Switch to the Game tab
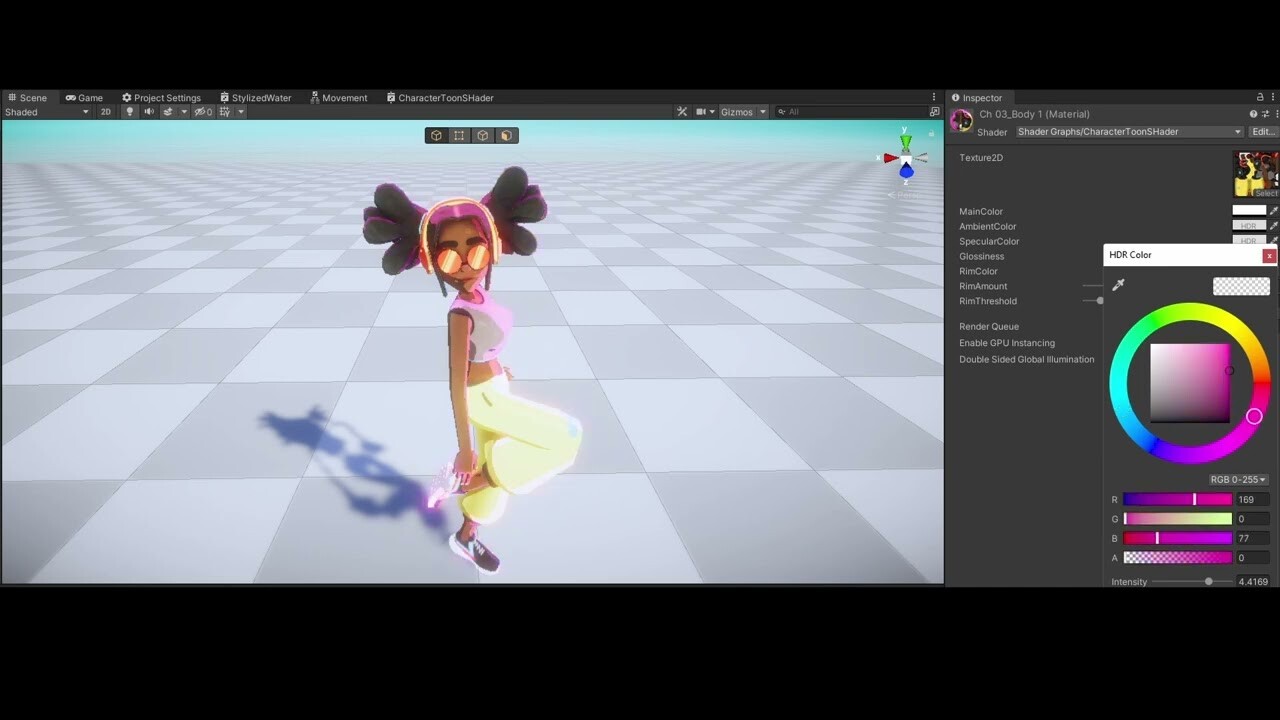1280x720 pixels. point(84,97)
